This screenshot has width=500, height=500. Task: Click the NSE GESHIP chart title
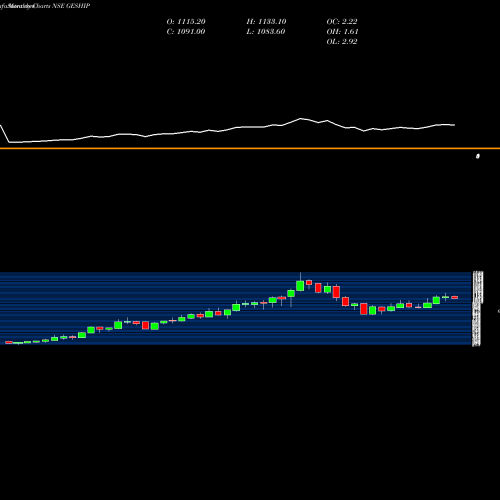pos(71,6)
